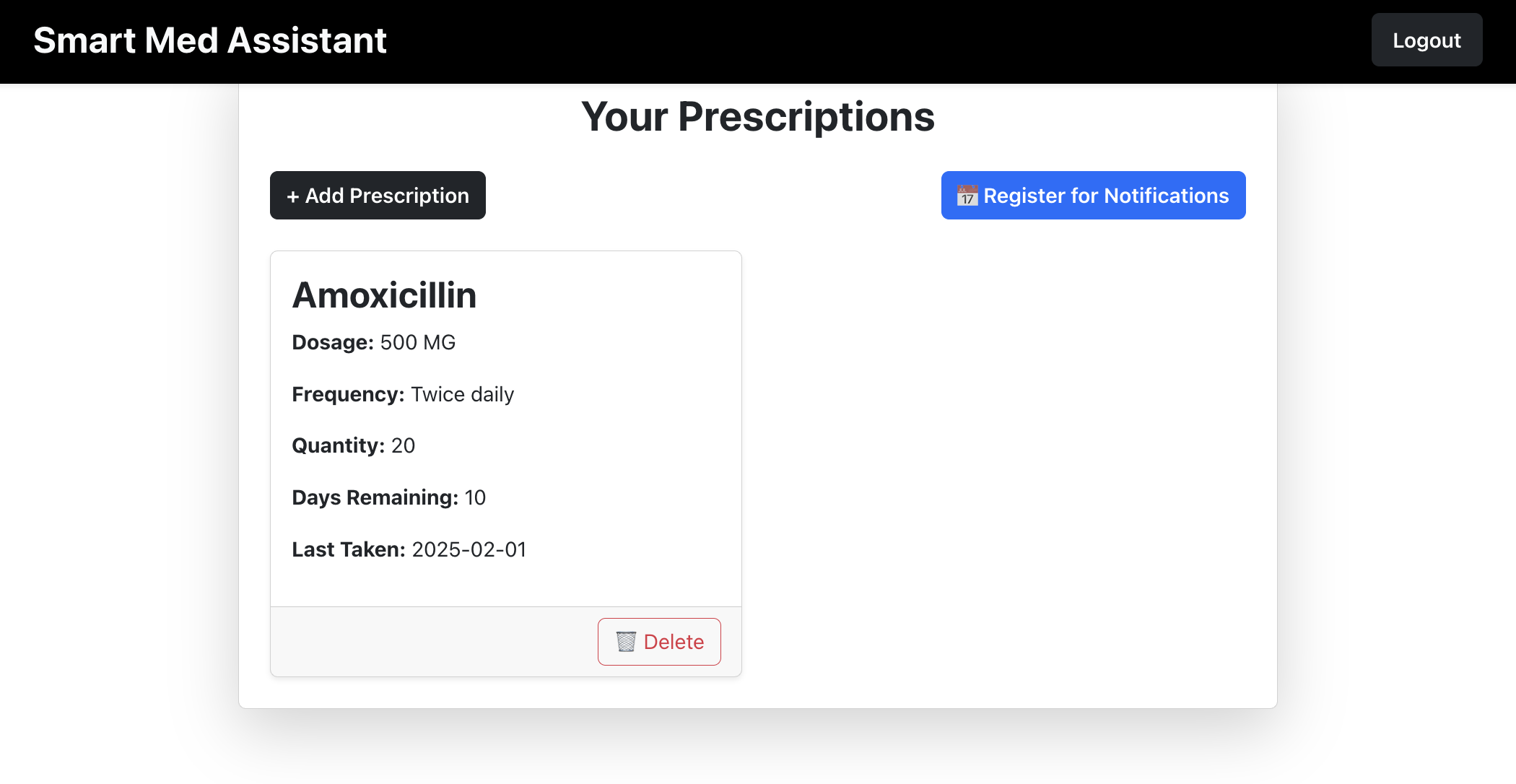The height and width of the screenshot is (784, 1516).
Task: Click the Days Remaining value 10
Action: (x=475, y=497)
